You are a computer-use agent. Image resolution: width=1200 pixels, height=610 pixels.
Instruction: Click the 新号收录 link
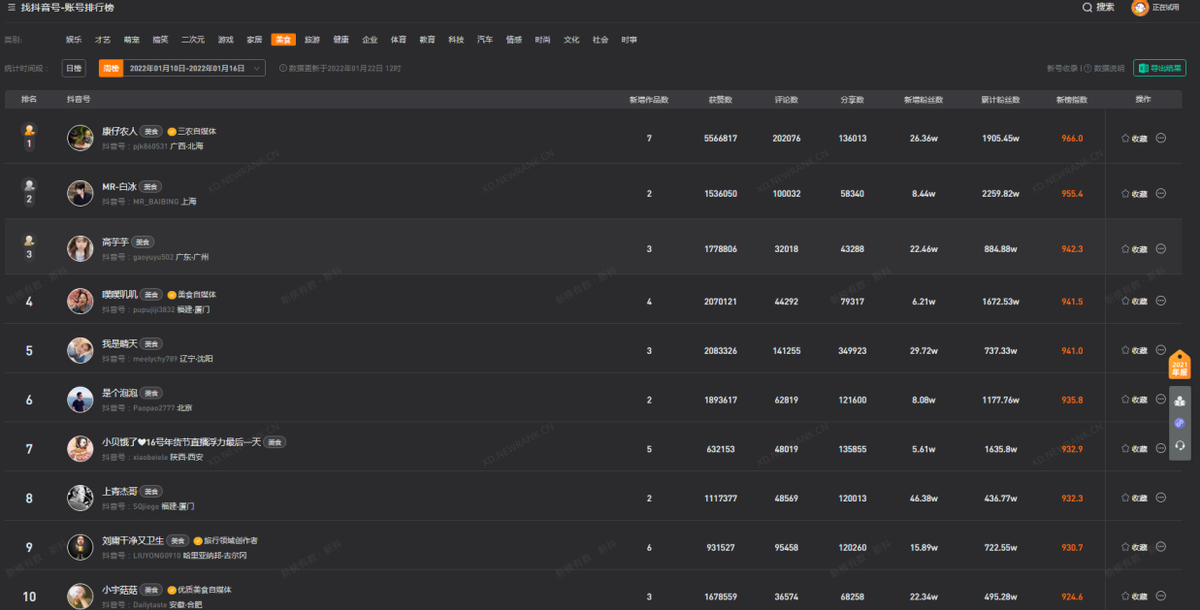1062,69
